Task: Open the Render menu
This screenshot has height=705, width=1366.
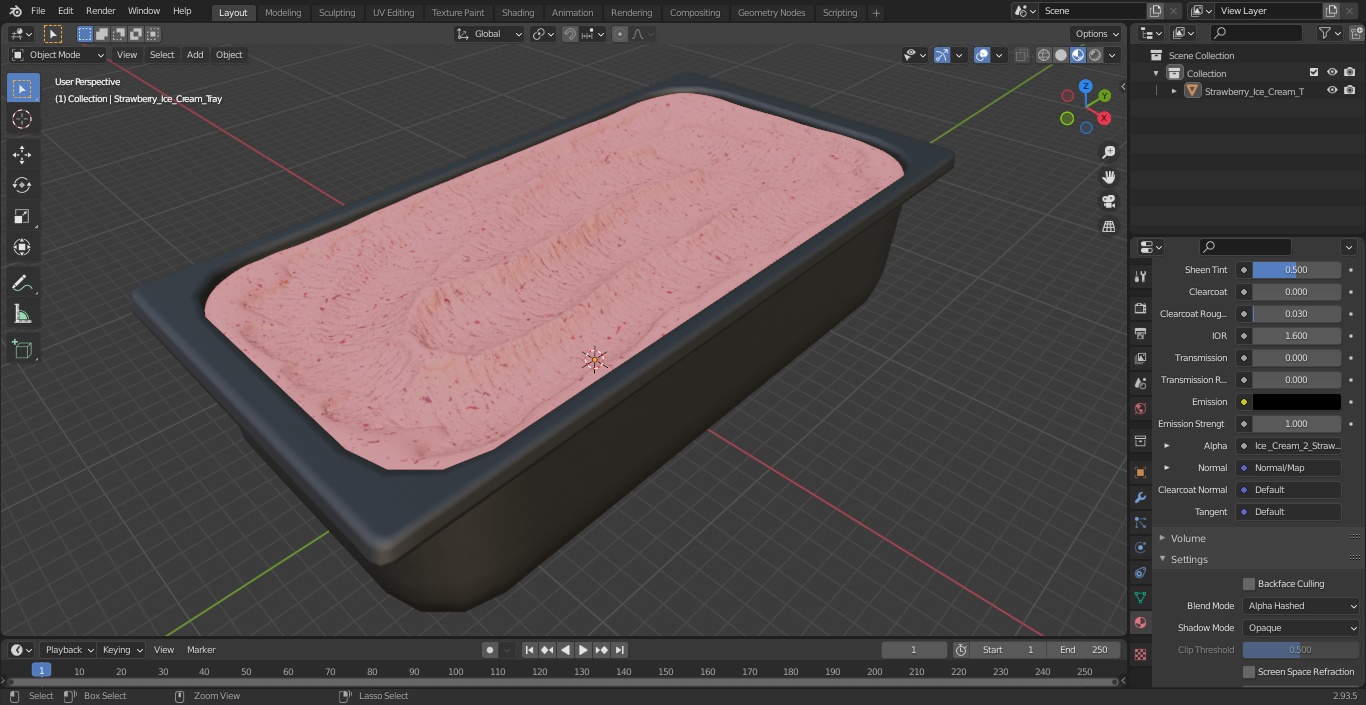Action: 100,11
